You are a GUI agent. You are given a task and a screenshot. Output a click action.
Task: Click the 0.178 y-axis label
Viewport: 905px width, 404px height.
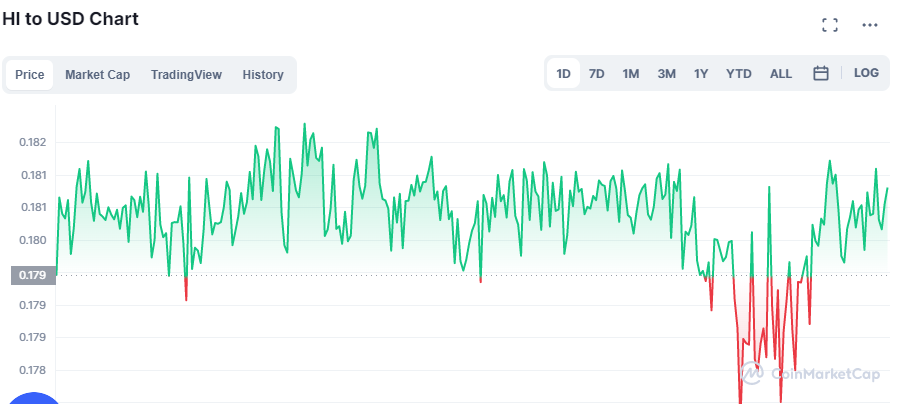[x=33, y=370]
